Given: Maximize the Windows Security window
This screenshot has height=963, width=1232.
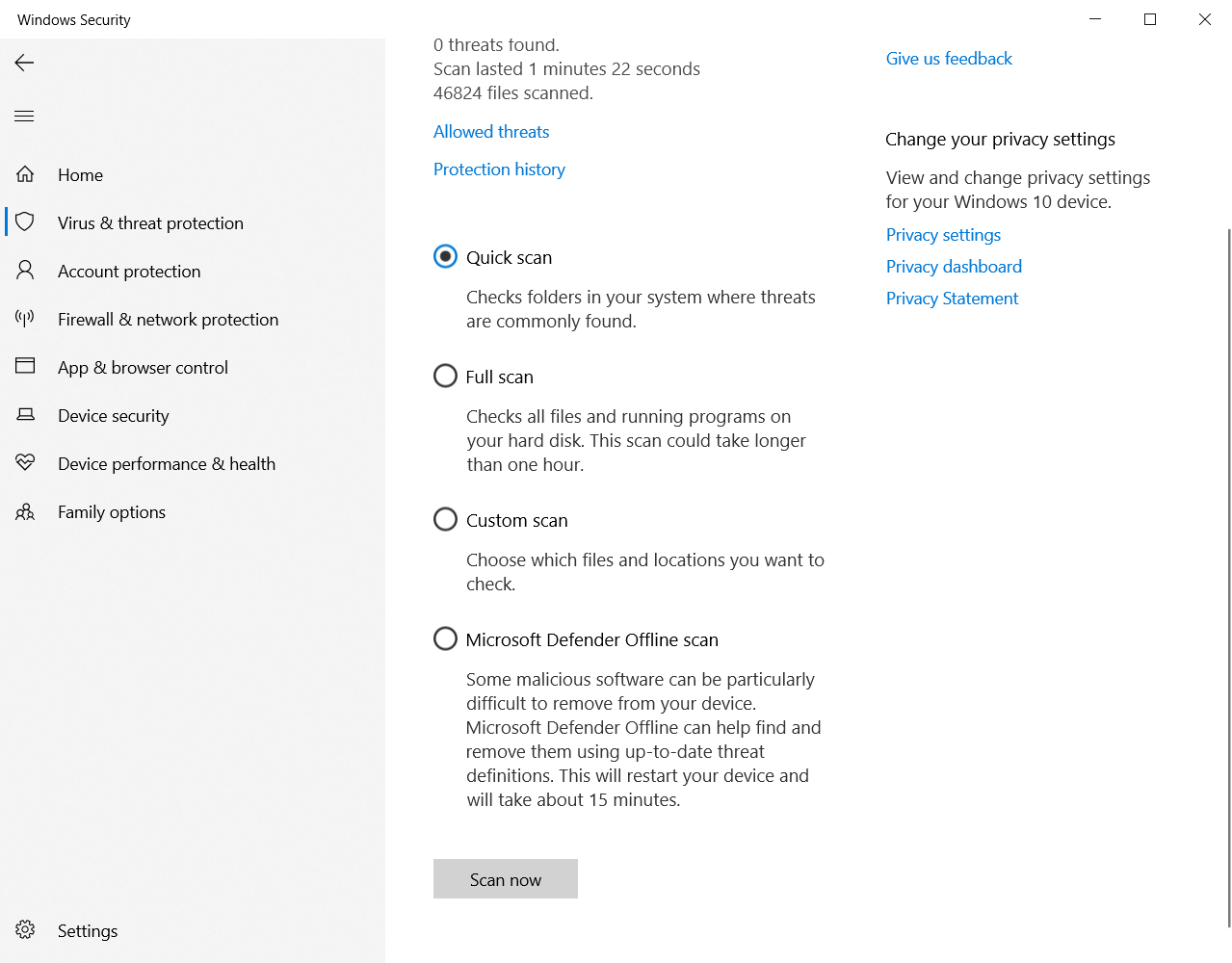Looking at the screenshot, I should tap(1150, 19).
